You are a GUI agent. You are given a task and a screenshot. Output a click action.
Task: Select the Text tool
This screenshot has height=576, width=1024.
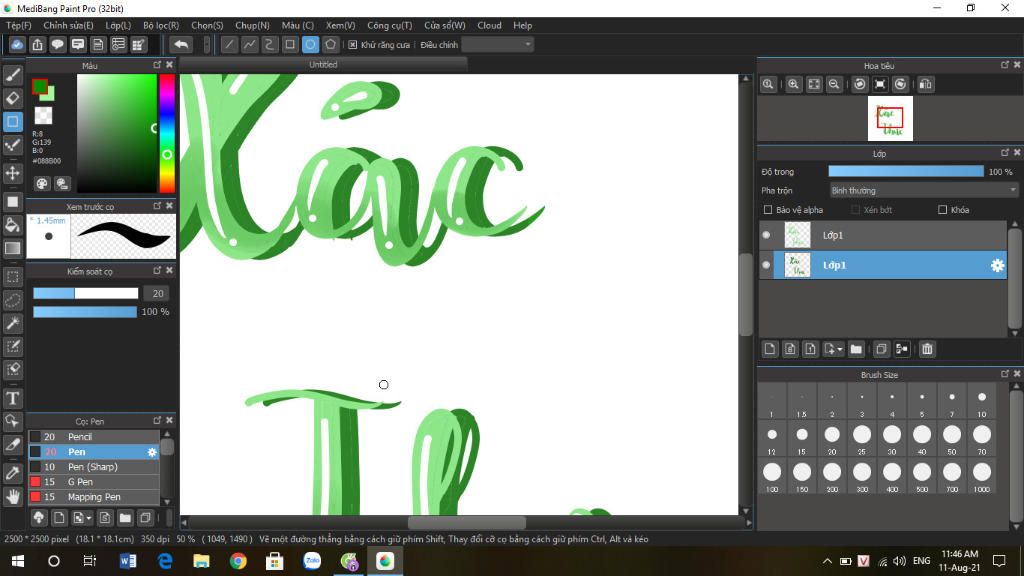[12, 398]
